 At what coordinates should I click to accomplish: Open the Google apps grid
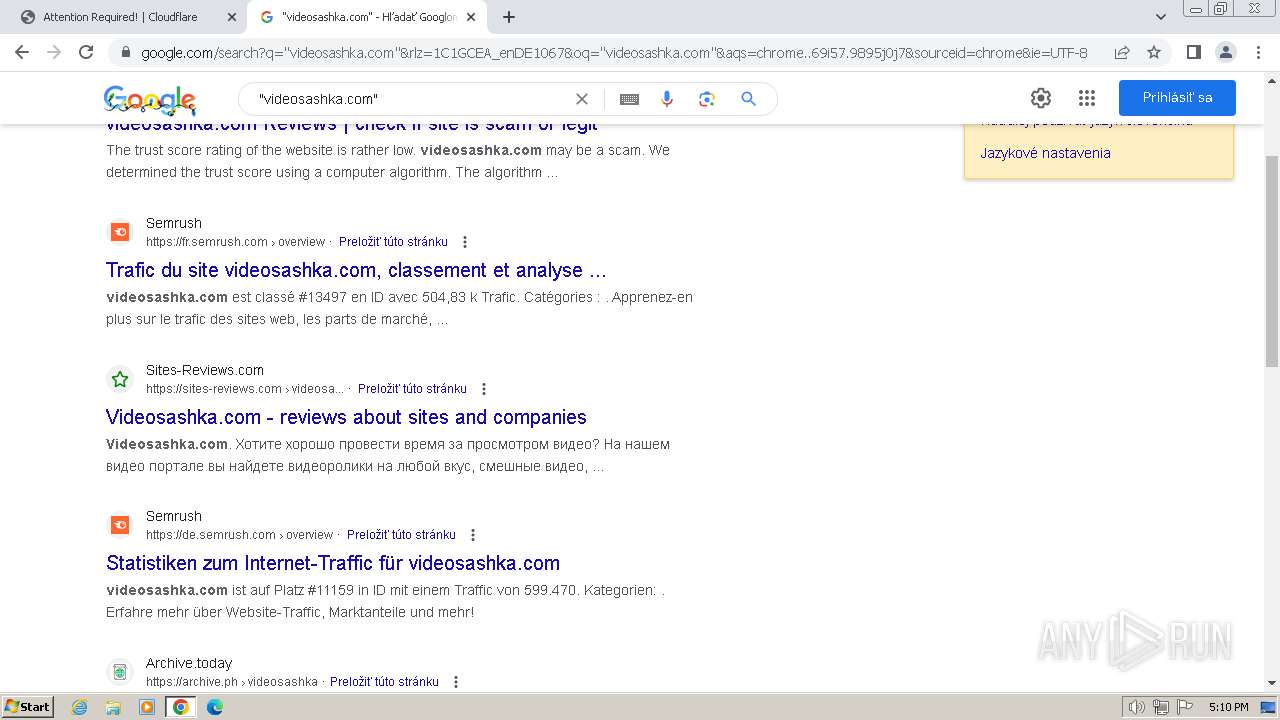point(1087,98)
